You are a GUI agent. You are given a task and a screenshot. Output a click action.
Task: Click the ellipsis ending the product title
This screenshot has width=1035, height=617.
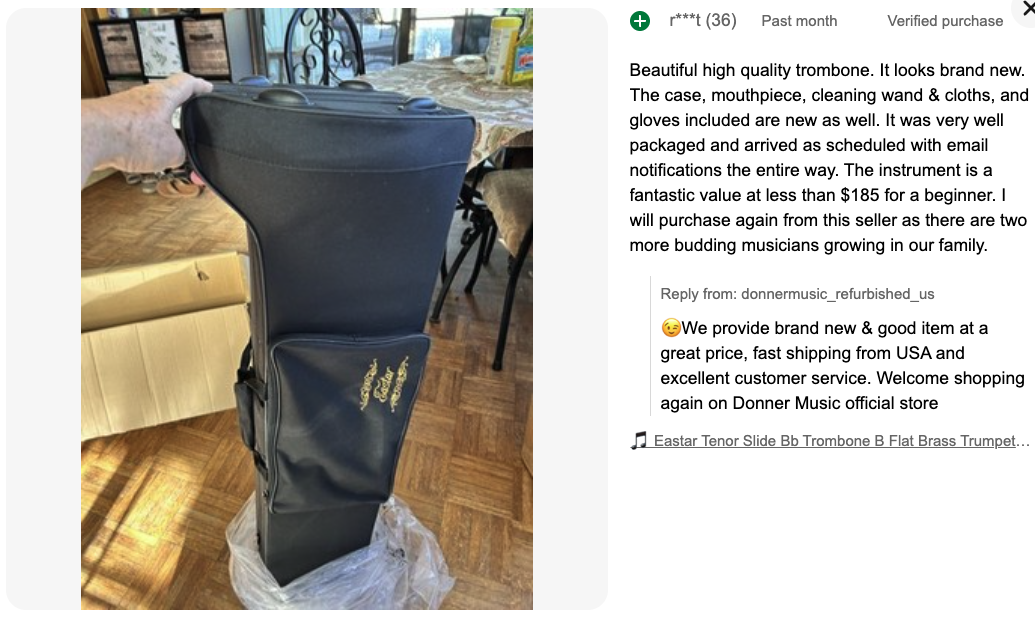(1022, 441)
